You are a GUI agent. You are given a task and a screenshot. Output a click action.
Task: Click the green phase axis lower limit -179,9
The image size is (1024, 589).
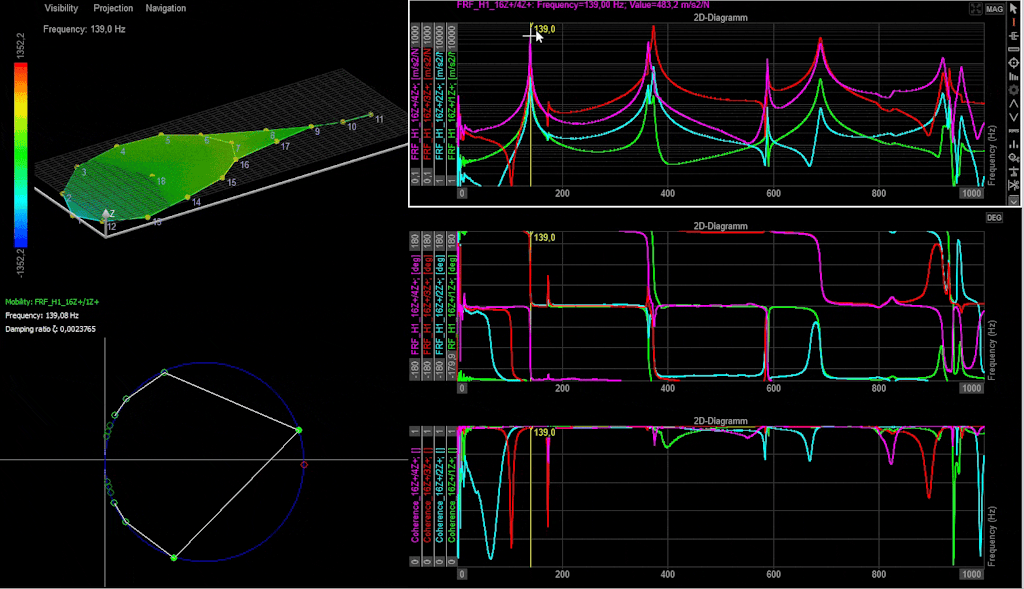pos(452,368)
